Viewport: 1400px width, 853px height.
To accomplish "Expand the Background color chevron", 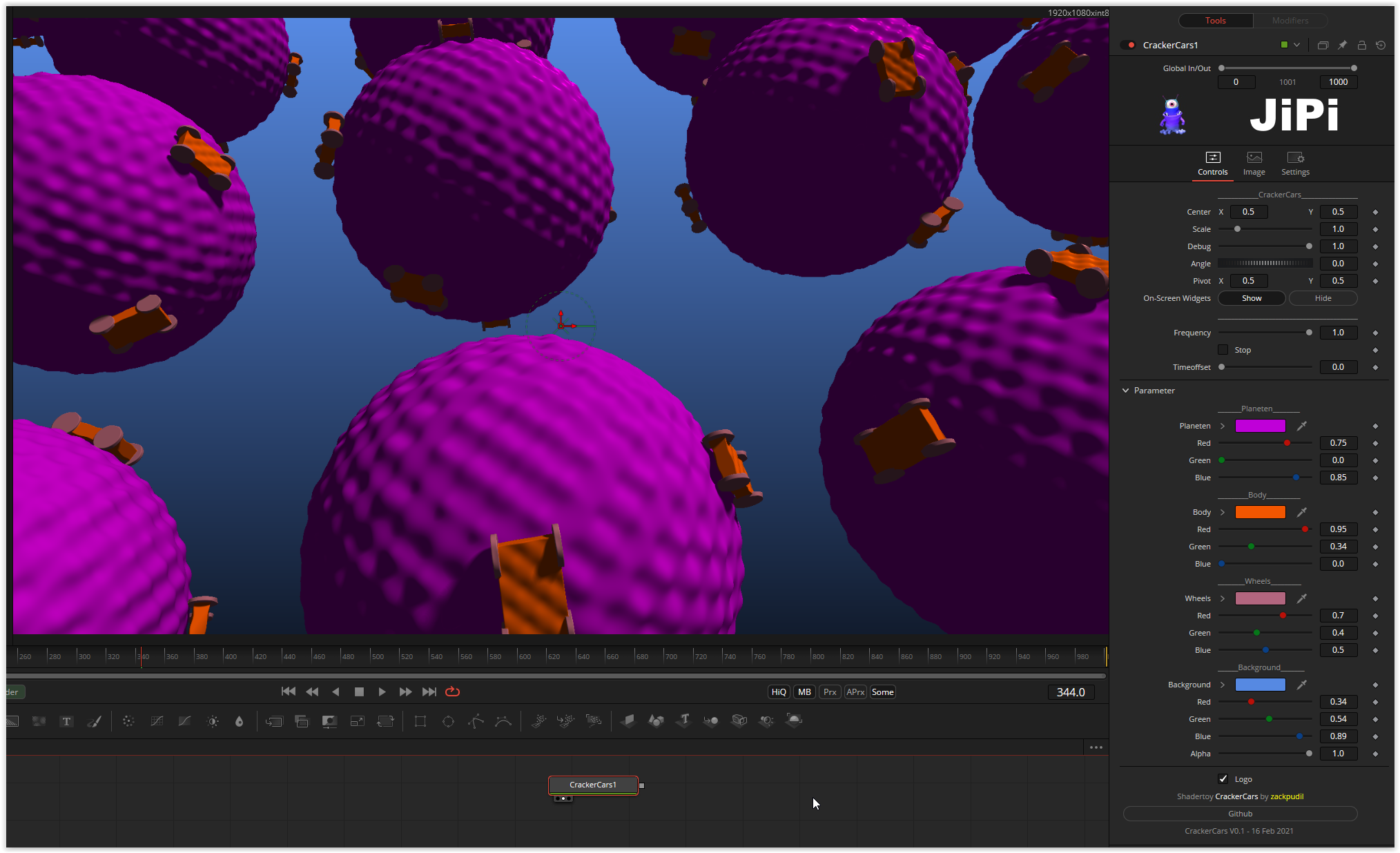I will click(1223, 685).
